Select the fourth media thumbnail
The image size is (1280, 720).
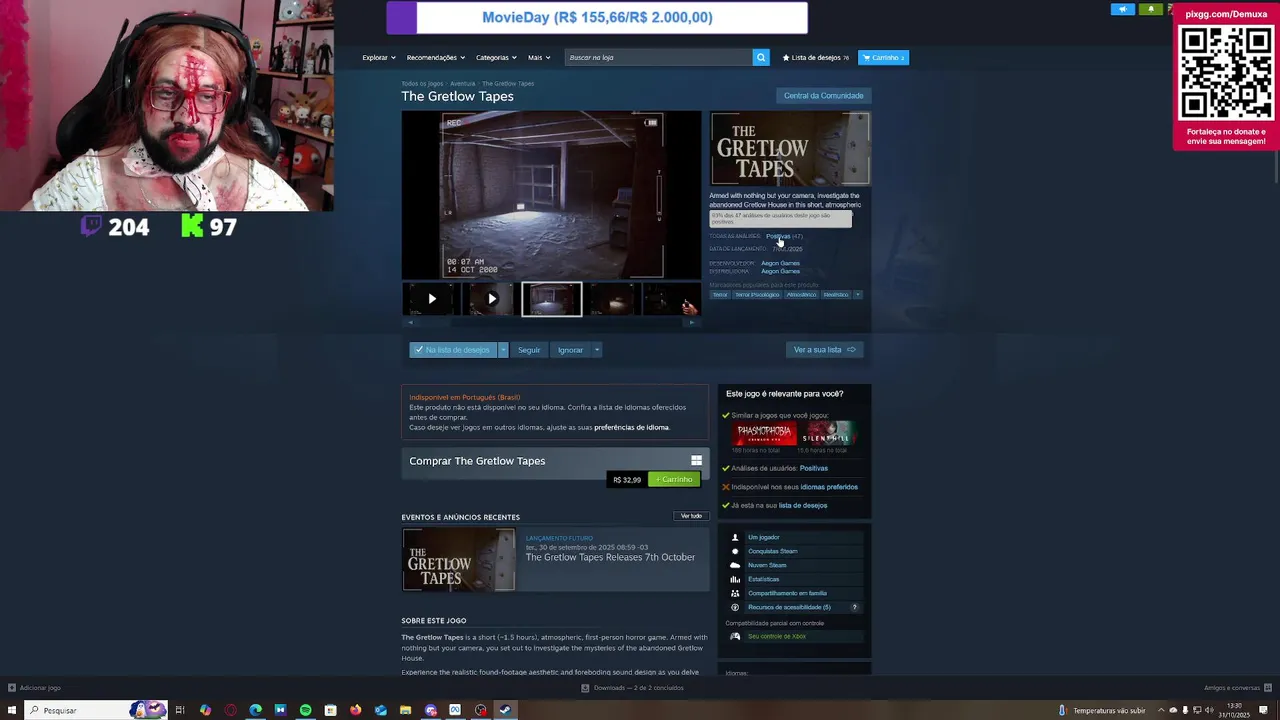pos(611,299)
